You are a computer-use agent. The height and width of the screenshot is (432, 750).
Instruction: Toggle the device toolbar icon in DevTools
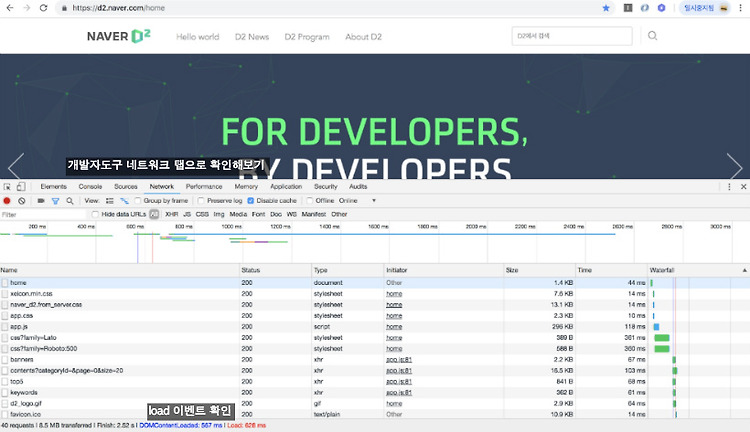(x=21, y=187)
